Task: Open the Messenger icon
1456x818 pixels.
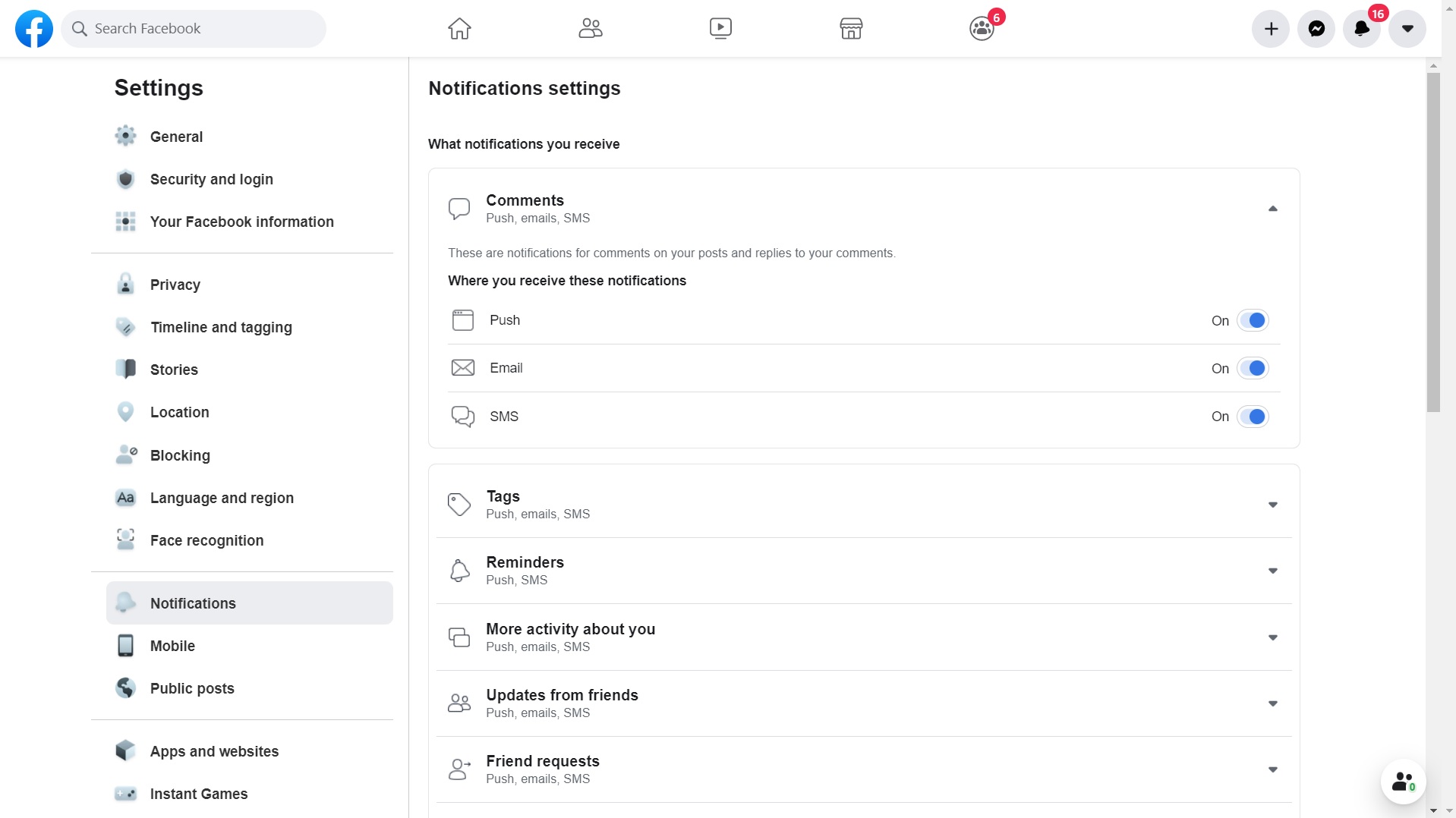Action: point(1316,29)
